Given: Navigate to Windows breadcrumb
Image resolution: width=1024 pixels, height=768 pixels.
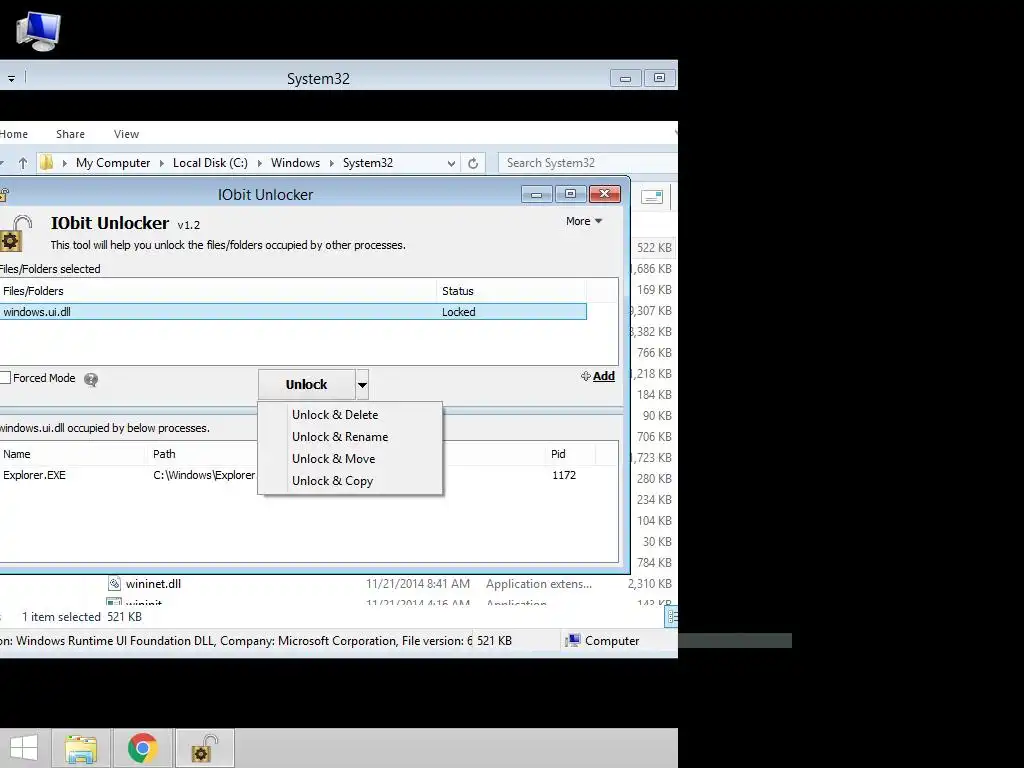Looking at the screenshot, I should [295, 163].
